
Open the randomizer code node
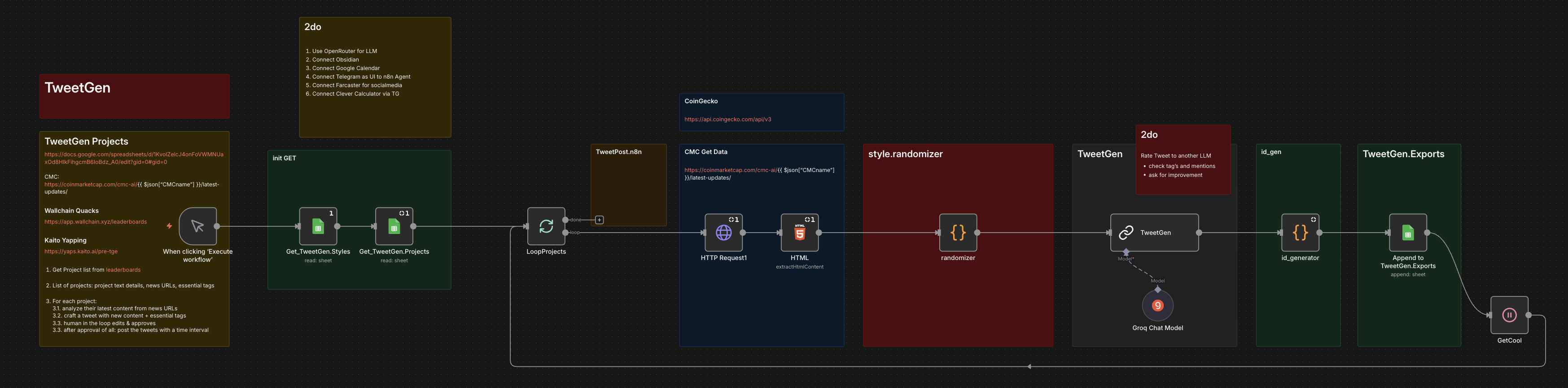(x=958, y=233)
